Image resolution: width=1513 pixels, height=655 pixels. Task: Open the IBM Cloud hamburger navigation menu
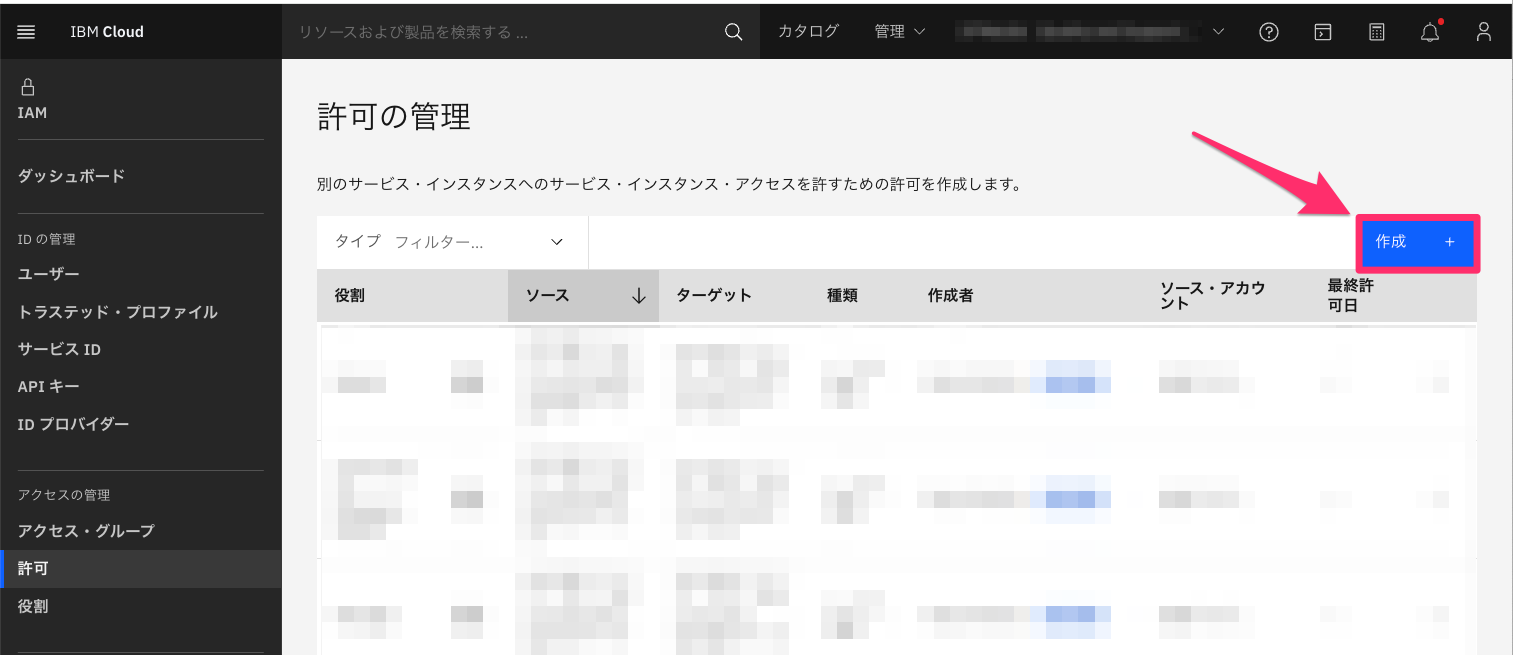point(25,31)
